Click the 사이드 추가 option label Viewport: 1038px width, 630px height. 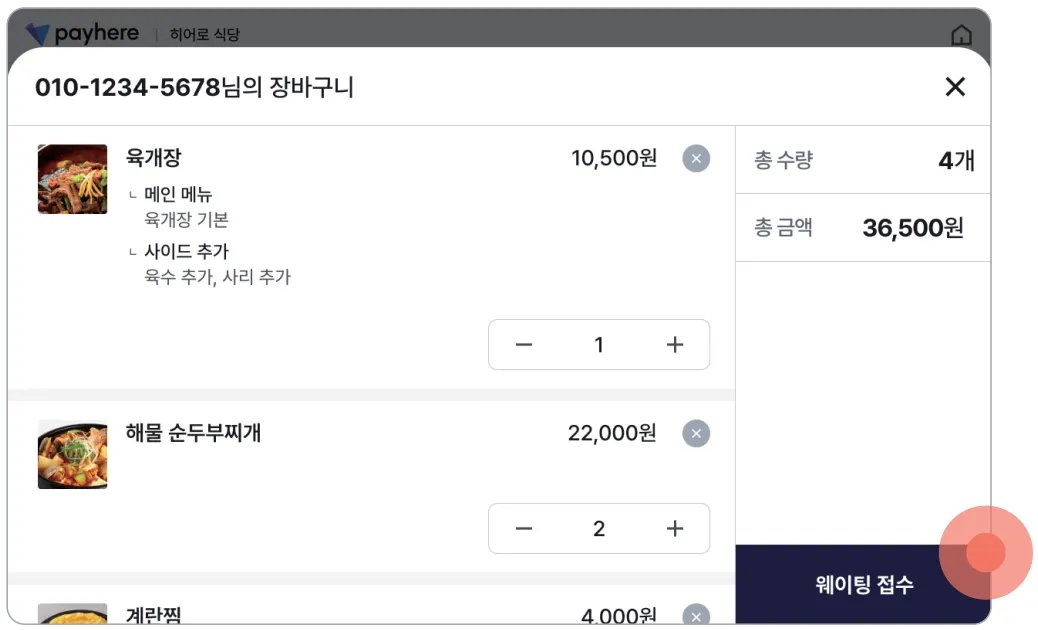[x=186, y=251]
